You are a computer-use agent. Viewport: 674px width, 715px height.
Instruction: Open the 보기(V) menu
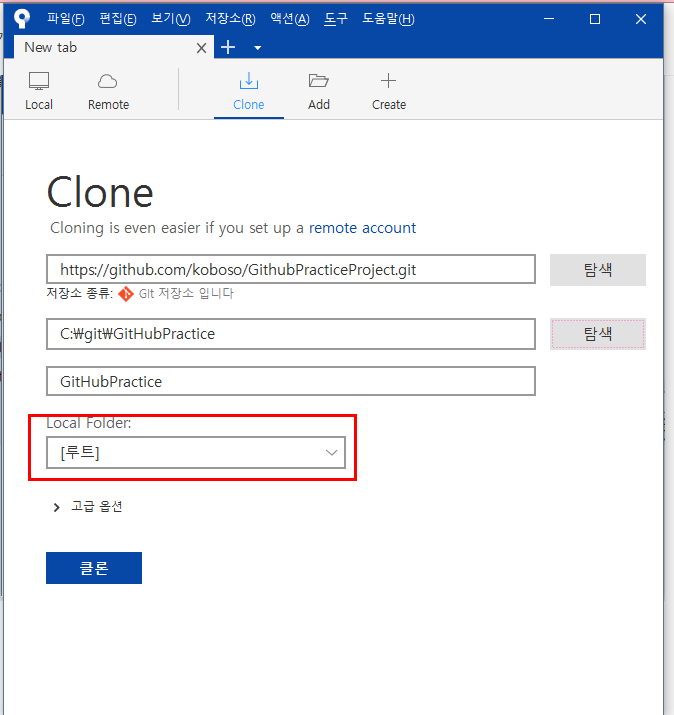[x=171, y=19]
